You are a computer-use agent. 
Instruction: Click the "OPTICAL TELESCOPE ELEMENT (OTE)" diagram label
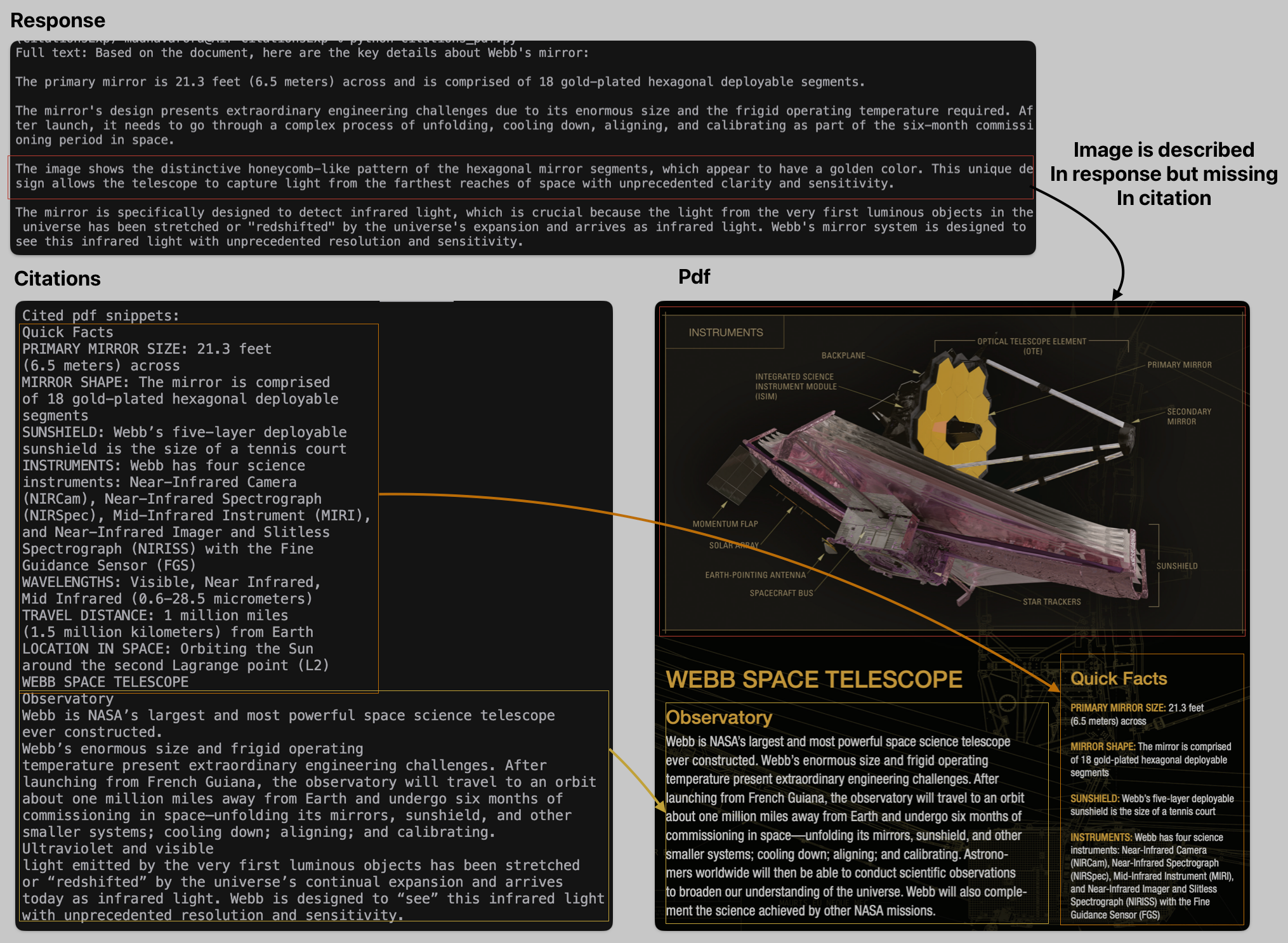[1032, 346]
